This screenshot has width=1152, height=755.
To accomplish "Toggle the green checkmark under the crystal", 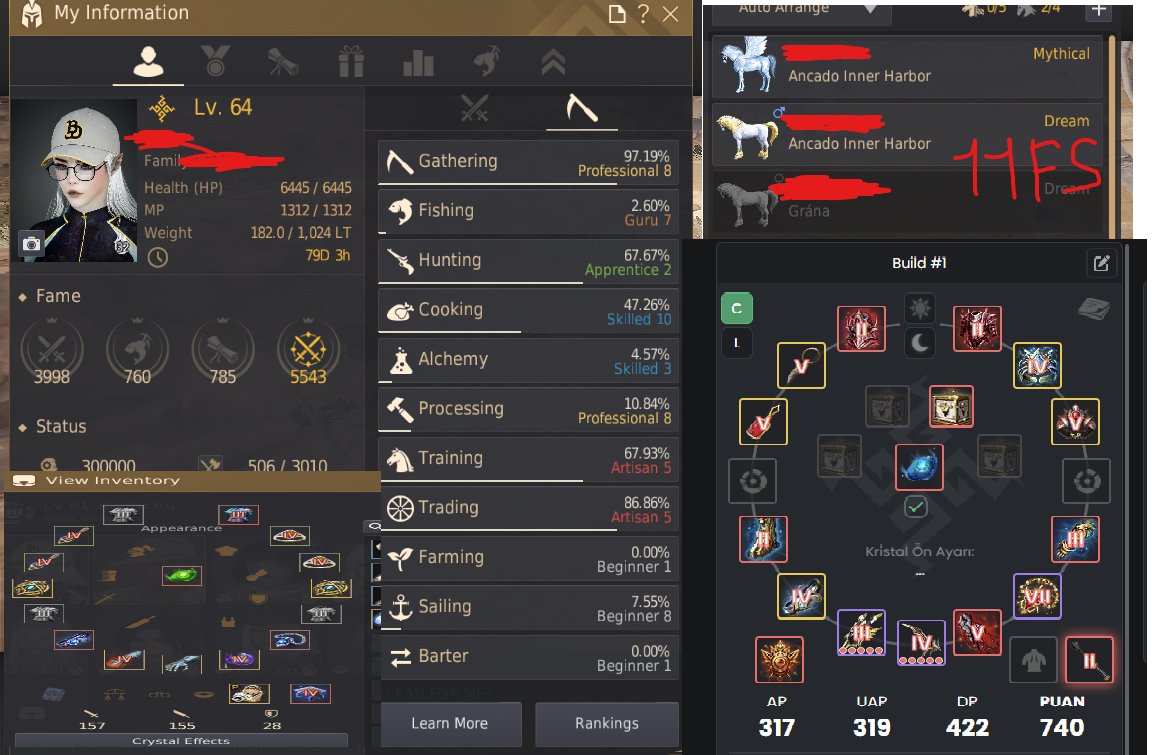I will tap(915, 507).
